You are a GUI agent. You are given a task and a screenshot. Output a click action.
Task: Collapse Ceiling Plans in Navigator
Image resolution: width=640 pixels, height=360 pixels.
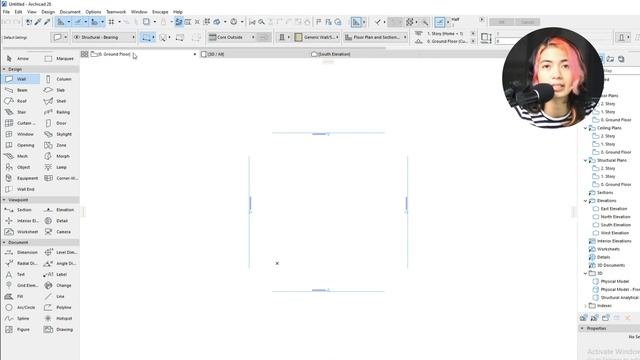(x=586, y=128)
